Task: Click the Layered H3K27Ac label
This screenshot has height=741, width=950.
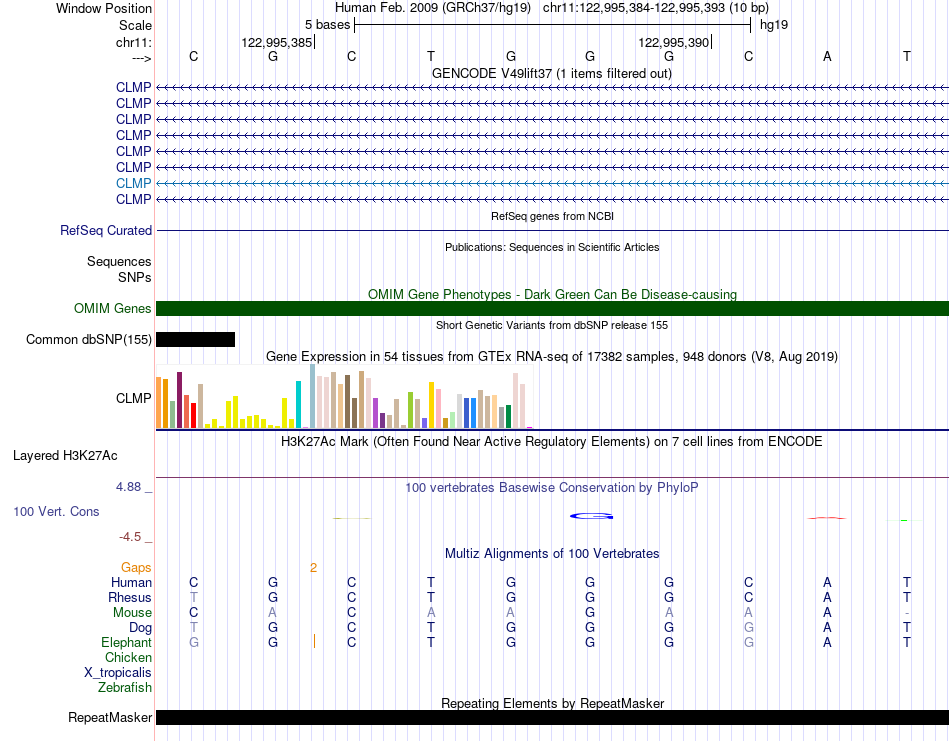Action: click(x=65, y=456)
